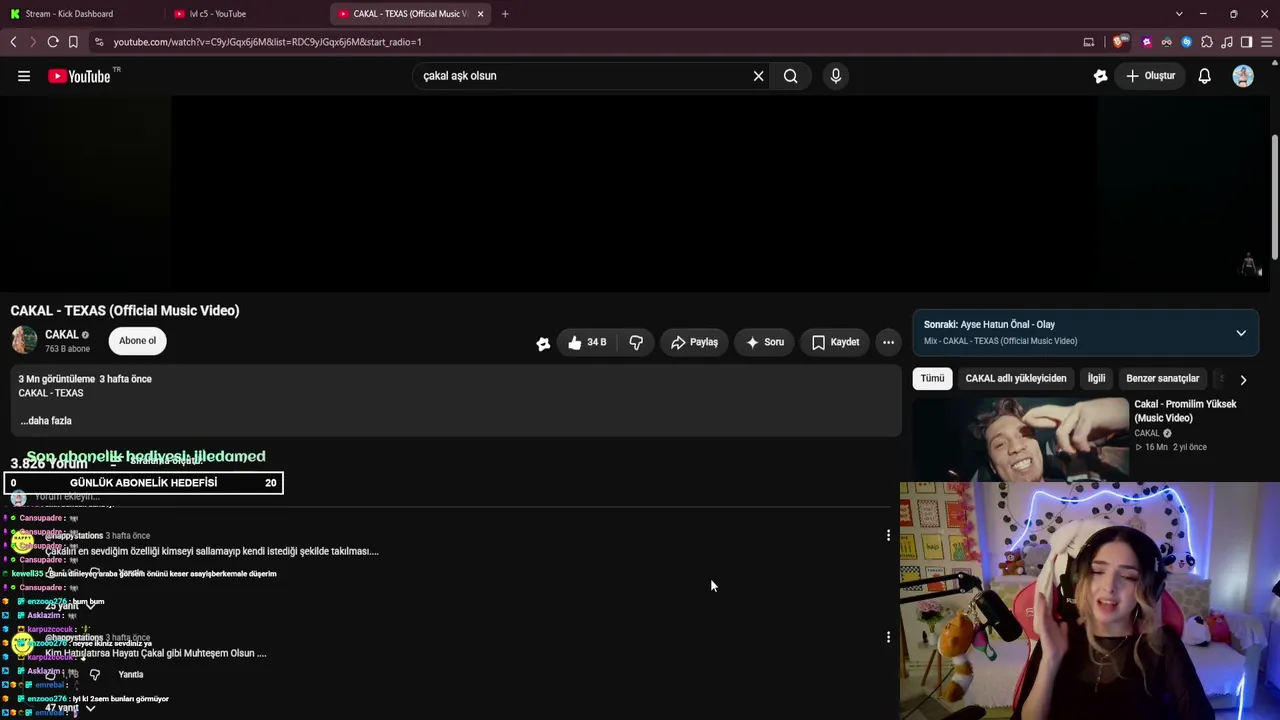This screenshot has width=1280, height=720.
Task: Select the CAKAL - TEXAS browser tab
Action: tap(410, 14)
